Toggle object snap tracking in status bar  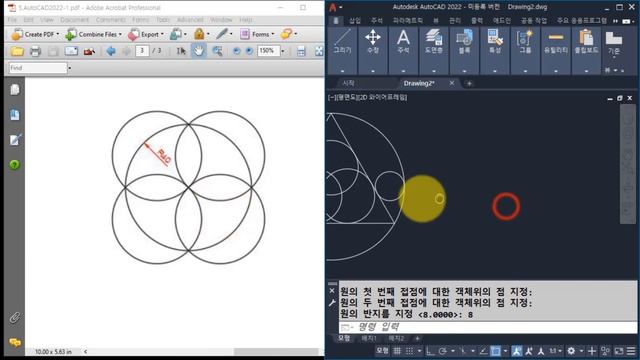(483, 351)
